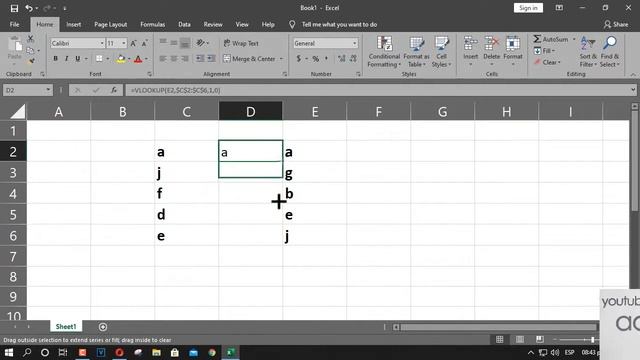Toggle Merge & Center
The image size is (640, 360).
point(250,59)
